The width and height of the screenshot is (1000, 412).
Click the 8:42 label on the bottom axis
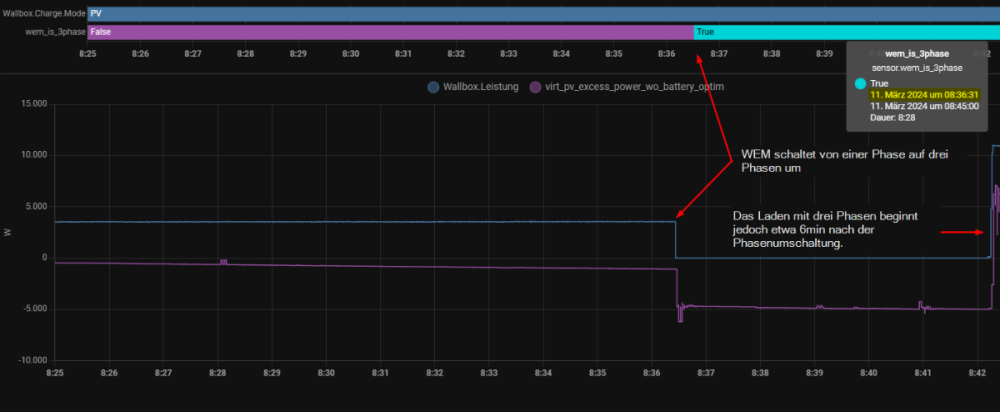coord(977,372)
